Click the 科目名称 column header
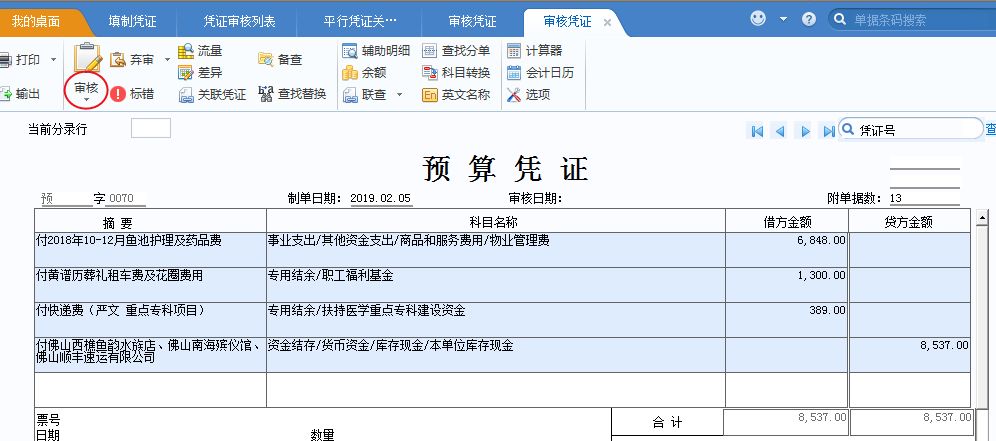996x441 pixels. point(495,221)
